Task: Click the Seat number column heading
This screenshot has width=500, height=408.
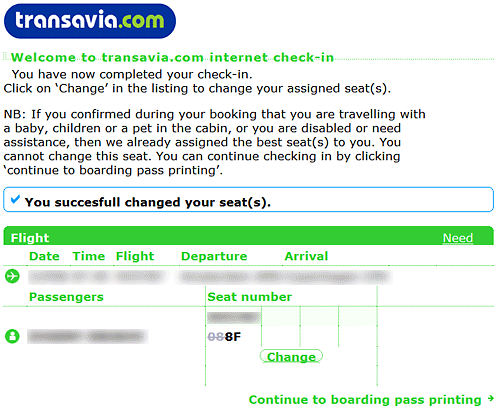Action: [x=250, y=297]
